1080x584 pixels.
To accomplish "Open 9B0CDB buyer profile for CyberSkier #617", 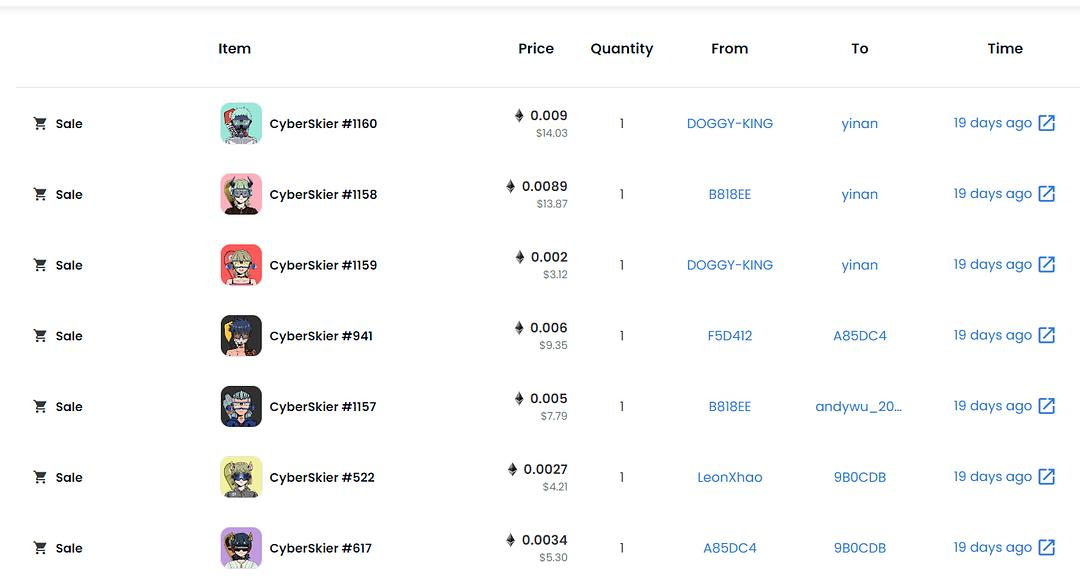I will [859, 548].
